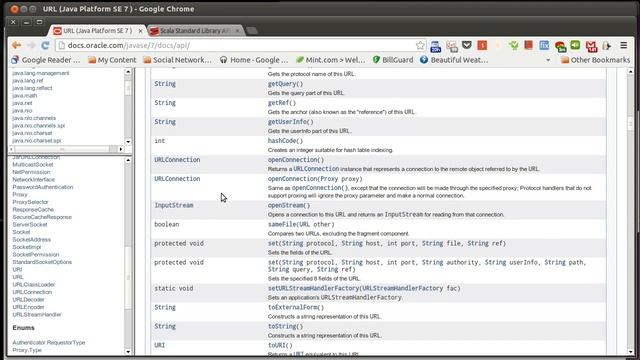This screenshot has width=640, height=360.
Task: Click packages list scroll-down arrow
Action: coord(128,142)
